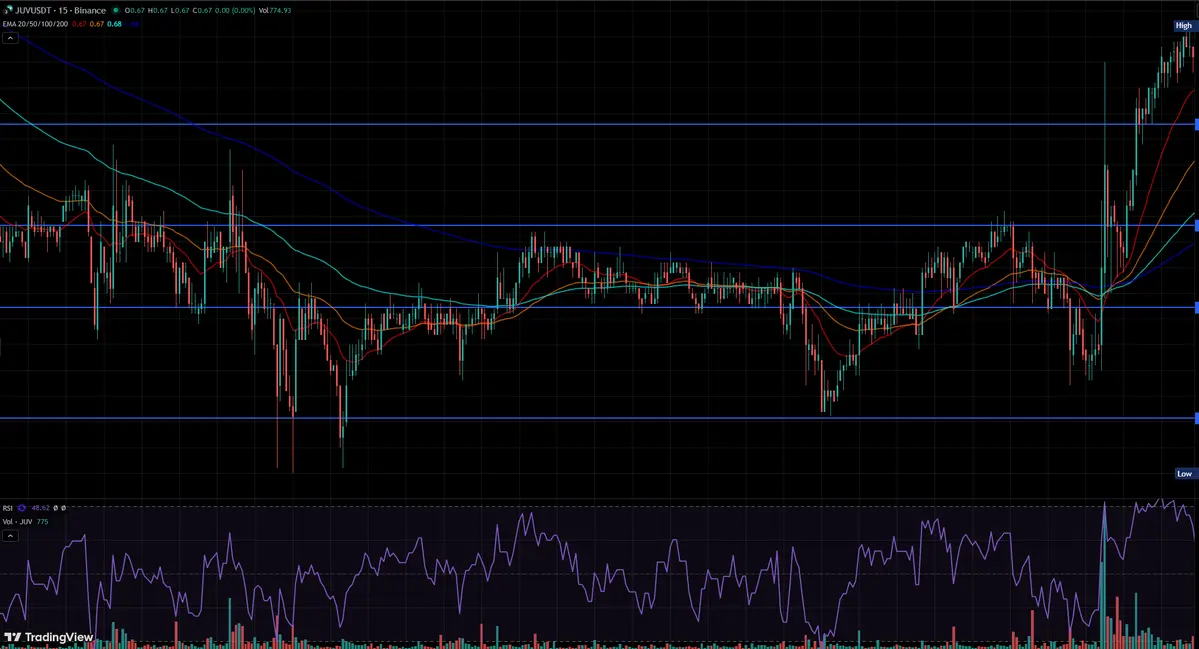The width and height of the screenshot is (1199, 649).
Task: Open the JUVUSDT · 15 · Binance symbol title
Action: [60, 11]
